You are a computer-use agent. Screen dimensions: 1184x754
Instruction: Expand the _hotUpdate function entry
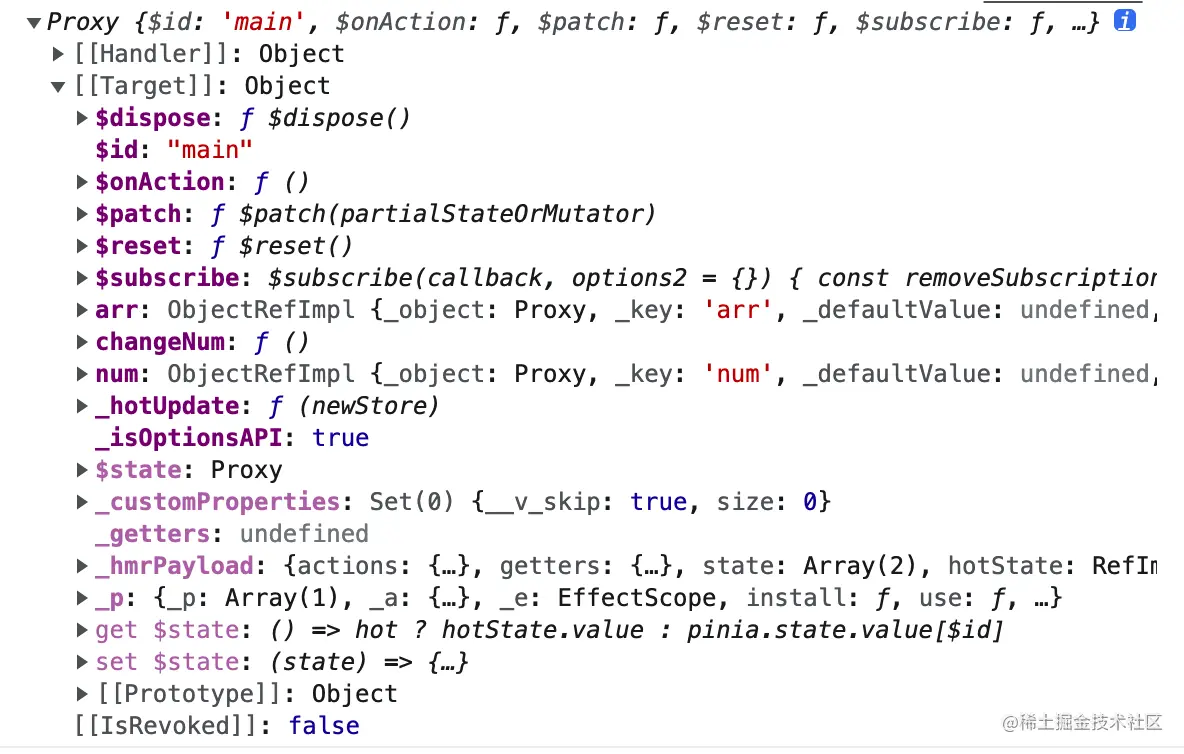[x=82, y=405]
